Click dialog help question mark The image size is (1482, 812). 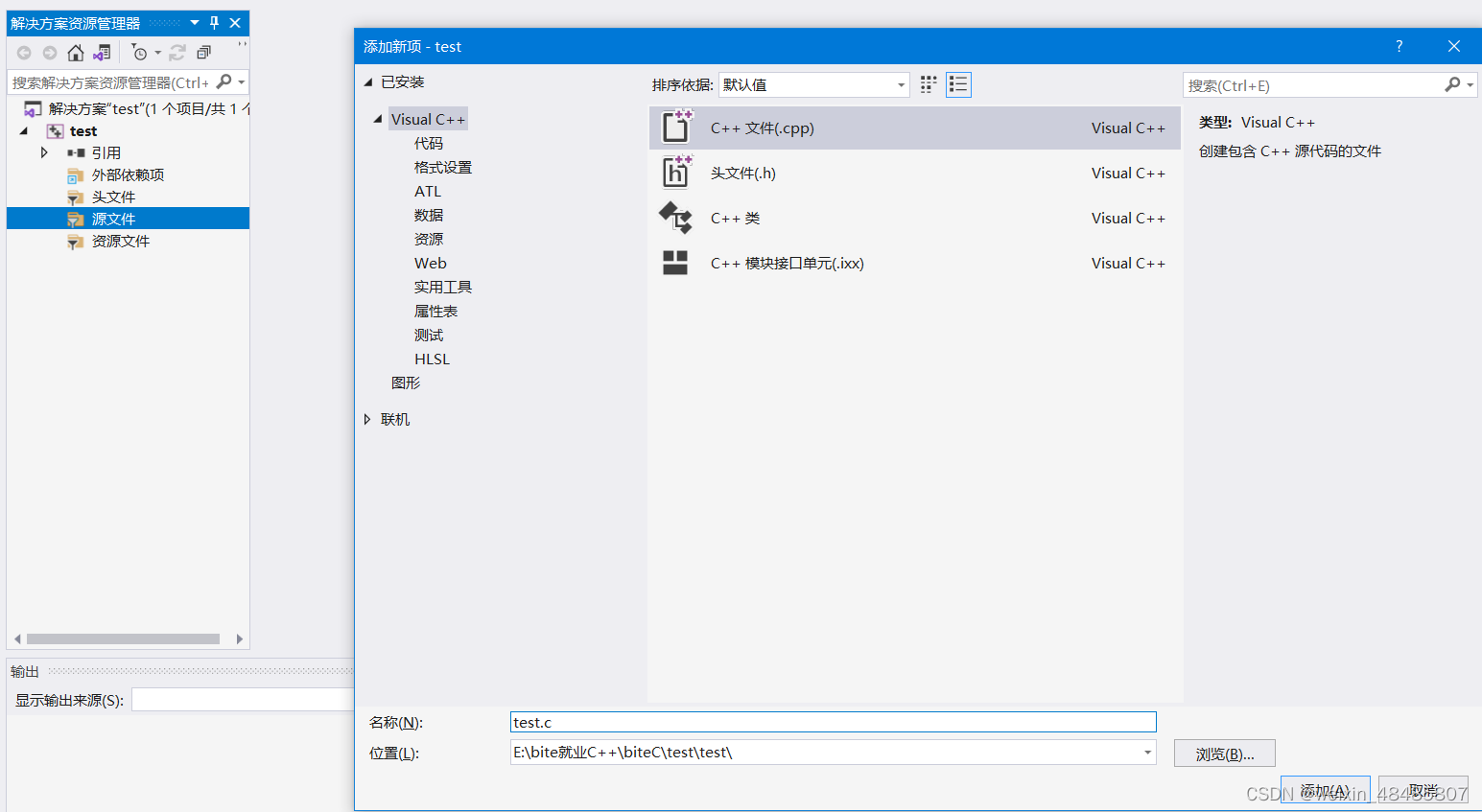1399,46
